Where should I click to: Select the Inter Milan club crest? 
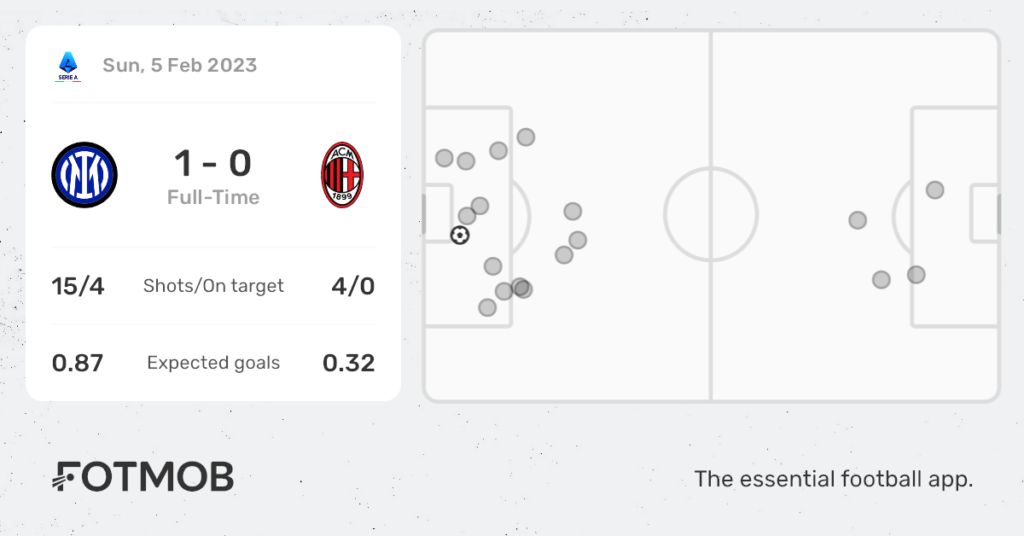point(84,175)
